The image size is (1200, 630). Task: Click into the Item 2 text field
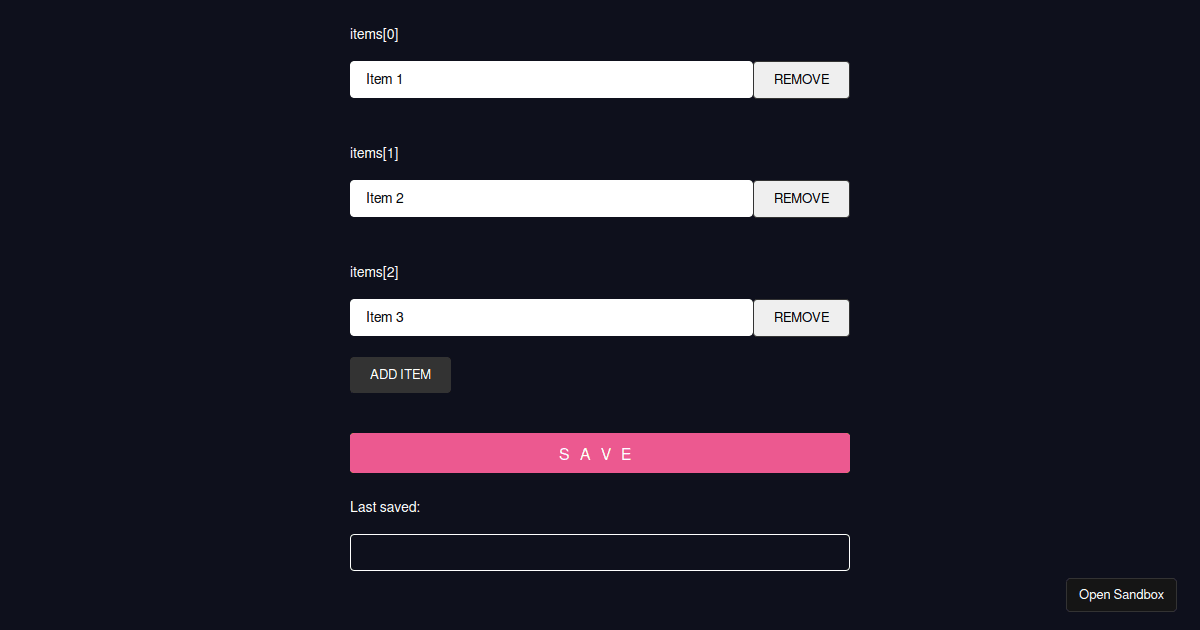tap(550, 198)
